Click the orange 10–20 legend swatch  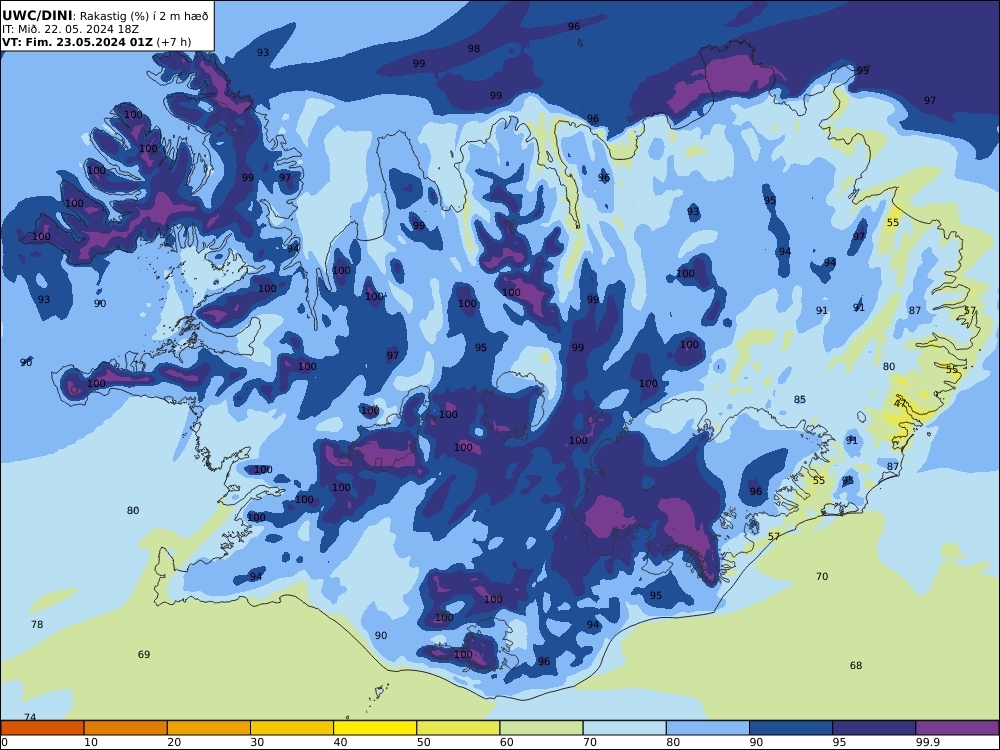[x=126, y=728]
